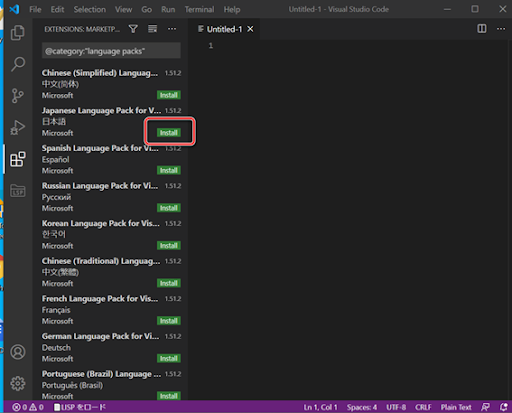Open the editor more actions ellipsis
512x413 pixels.
(x=501, y=29)
